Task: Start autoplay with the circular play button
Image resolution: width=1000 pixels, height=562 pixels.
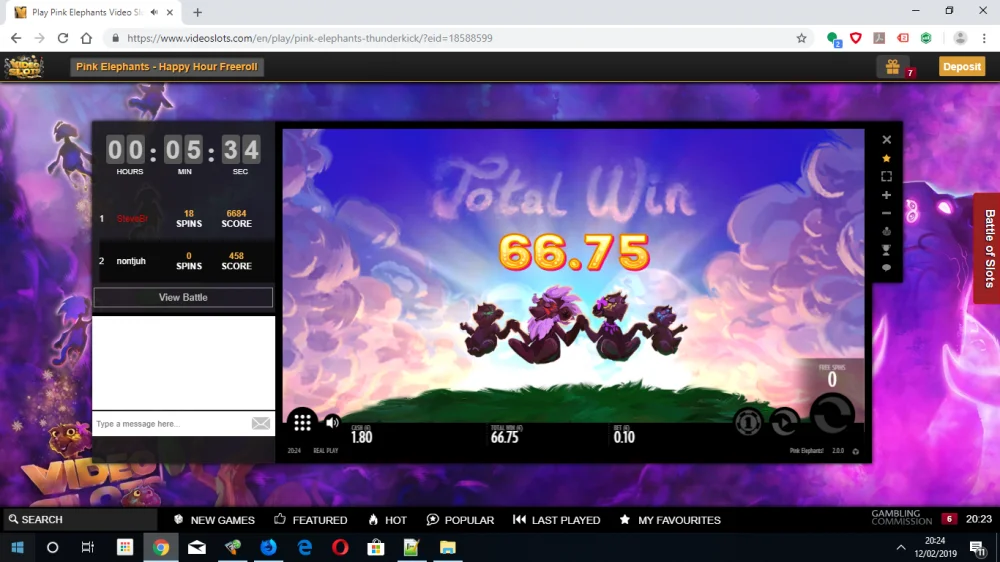Action: pos(784,422)
